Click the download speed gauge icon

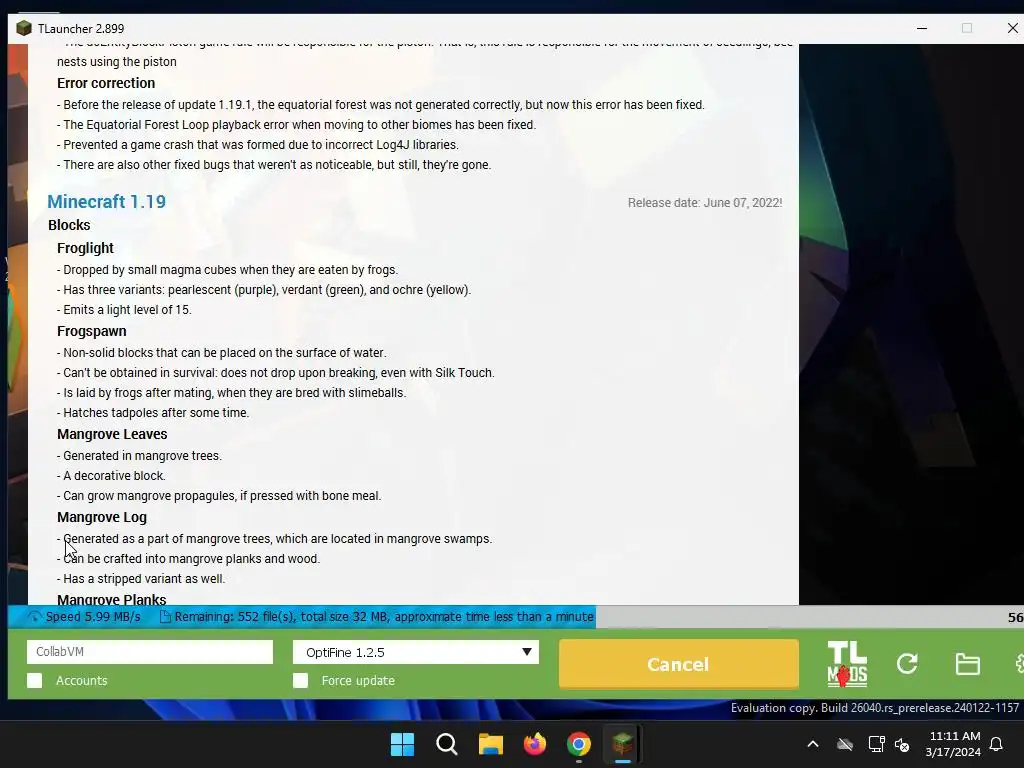35,616
